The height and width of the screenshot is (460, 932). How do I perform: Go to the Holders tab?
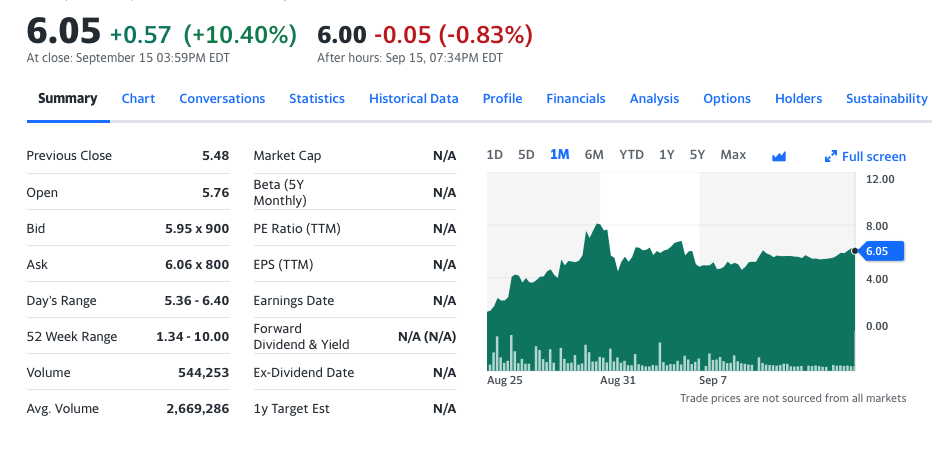tap(798, 99)
